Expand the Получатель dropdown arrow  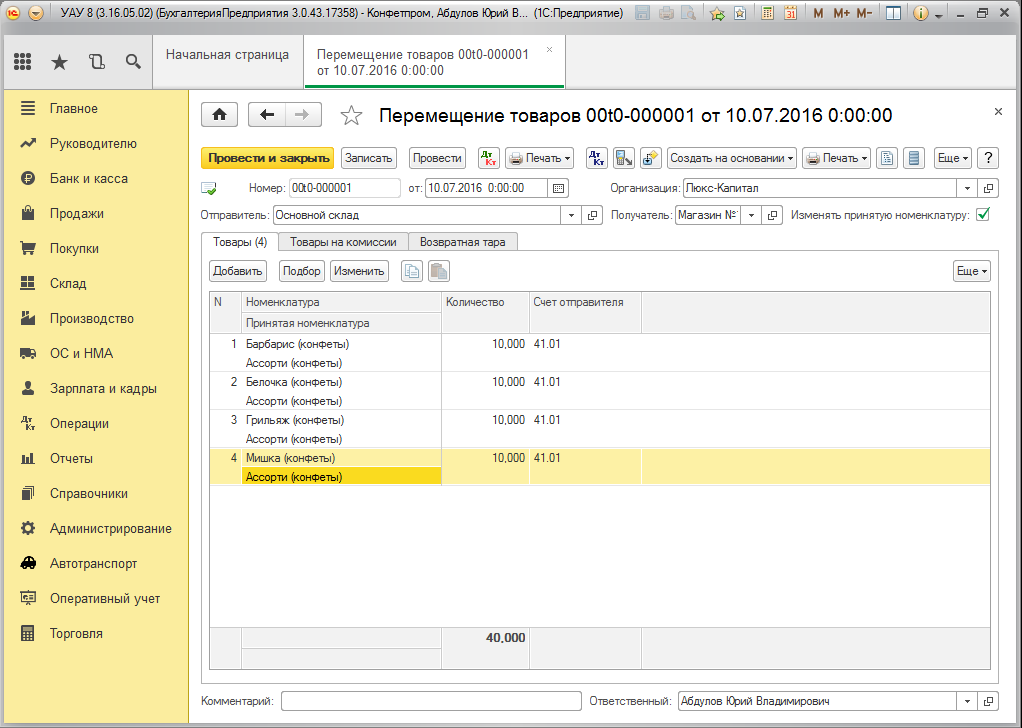(x=751, y=215)
